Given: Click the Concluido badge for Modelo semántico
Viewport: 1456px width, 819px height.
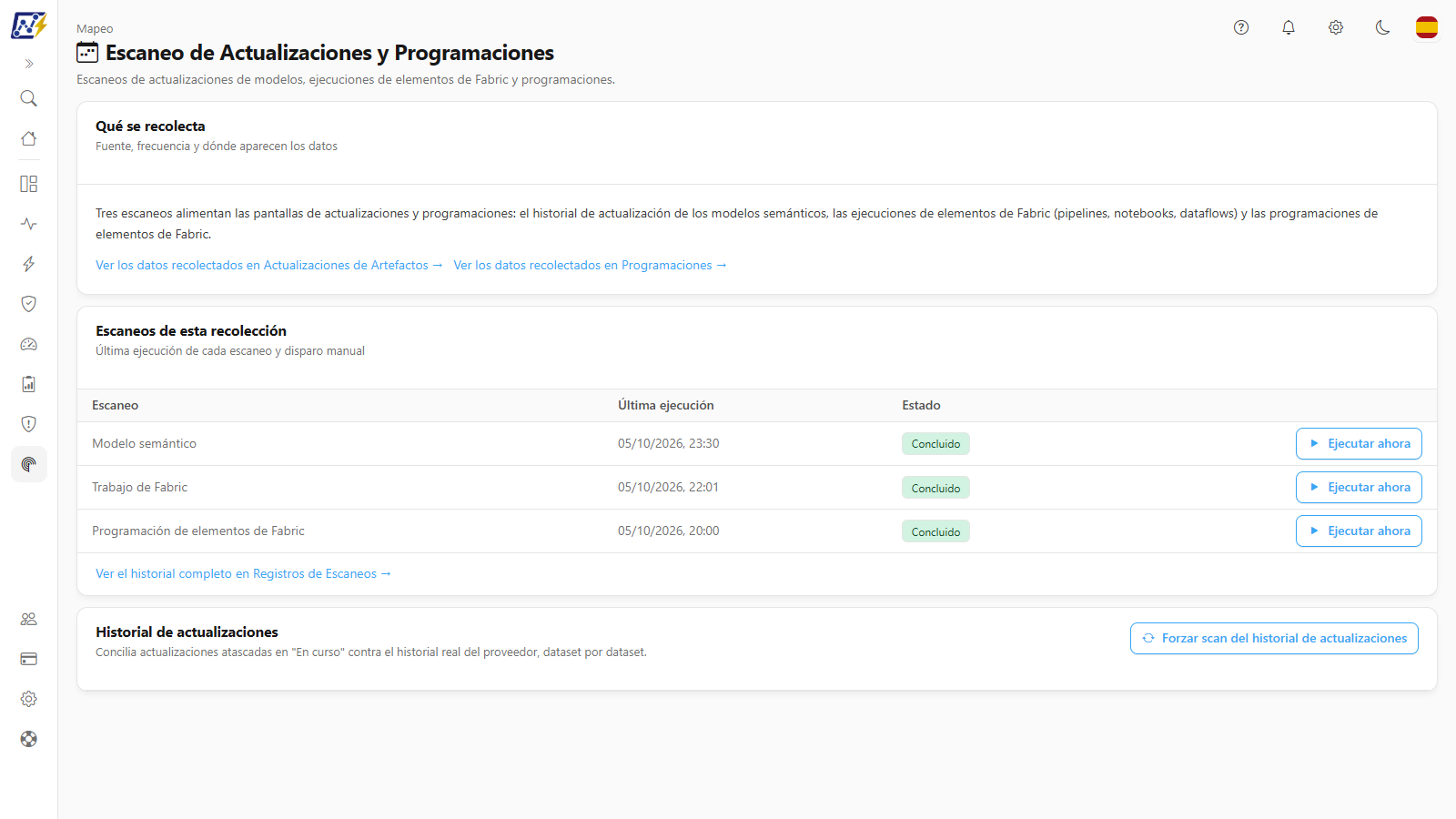Looking at the screenshot, I should coord(935,444).
